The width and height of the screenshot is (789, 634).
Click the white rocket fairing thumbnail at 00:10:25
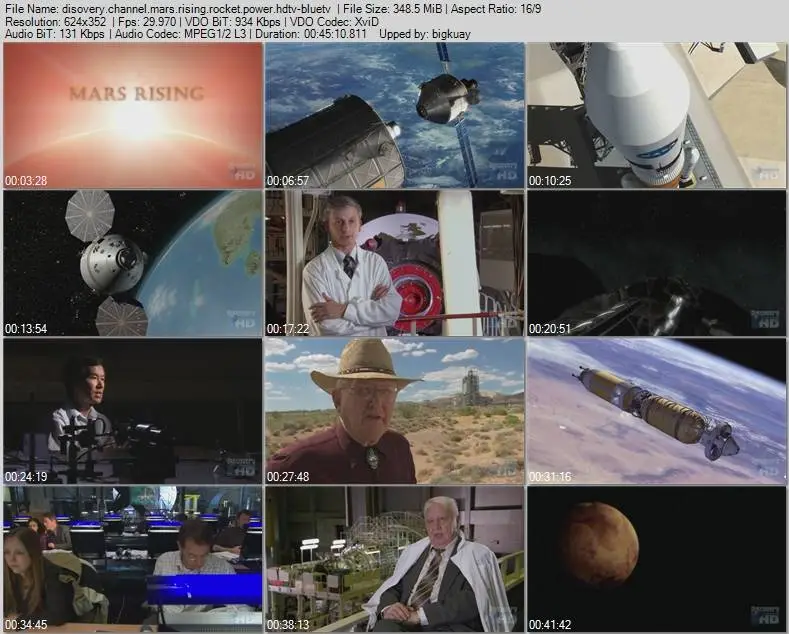click(x=656, y=115)
